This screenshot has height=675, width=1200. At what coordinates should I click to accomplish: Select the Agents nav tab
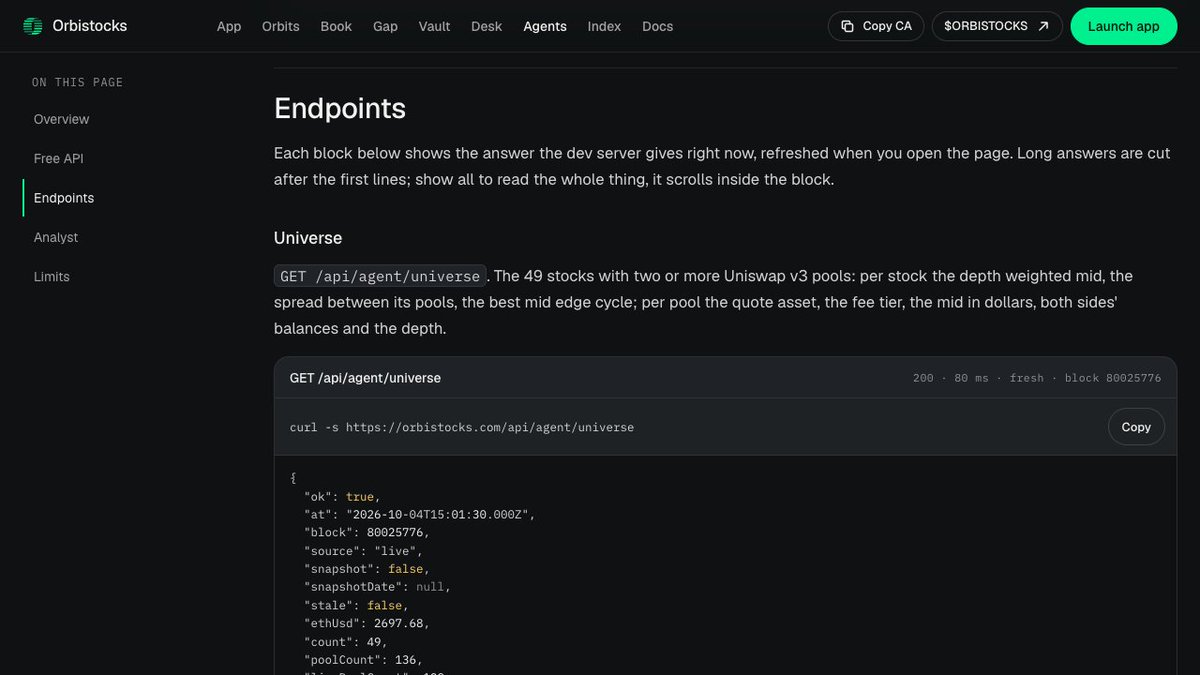(545, 26)
